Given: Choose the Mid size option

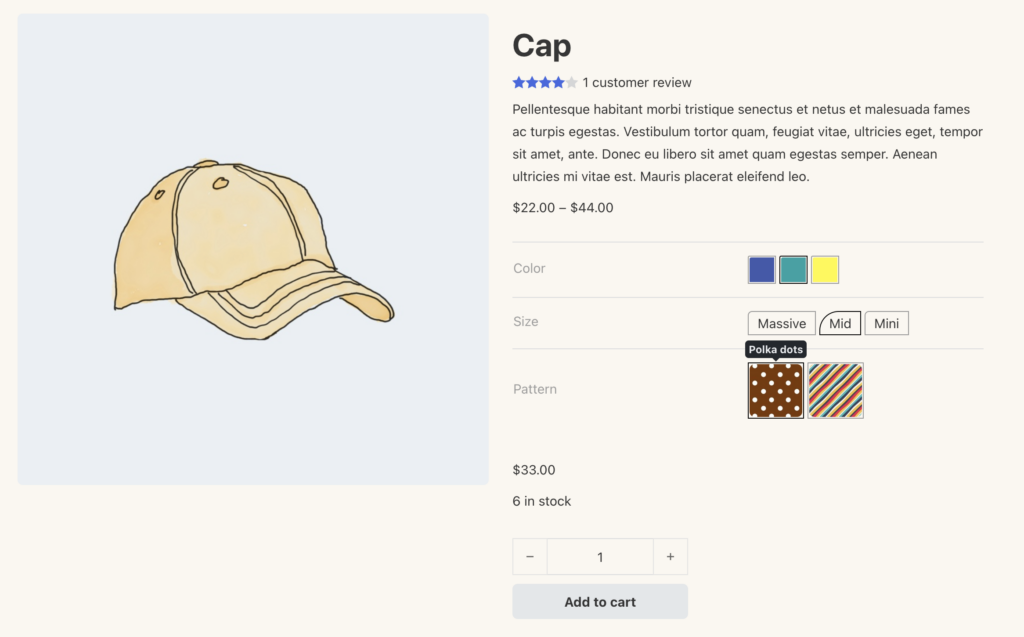Looking at the screenshot, I should pos(840,323).
